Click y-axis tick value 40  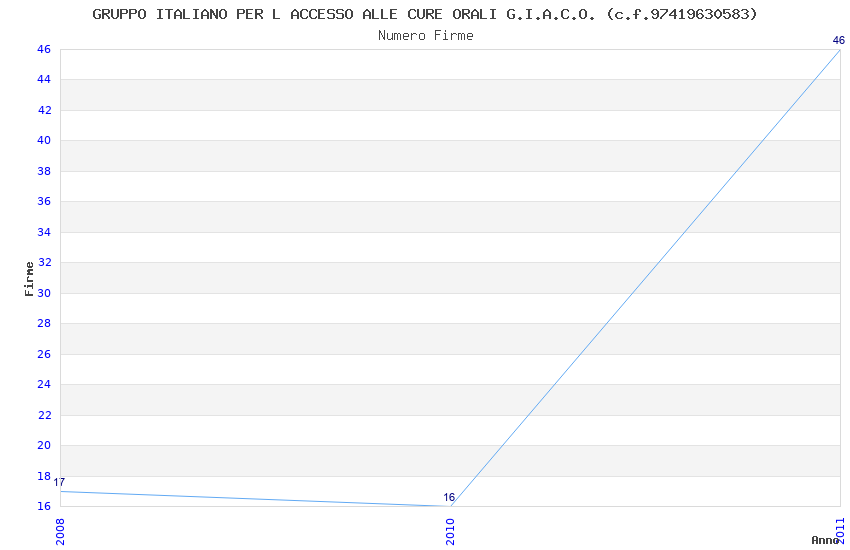coord(44,140)
